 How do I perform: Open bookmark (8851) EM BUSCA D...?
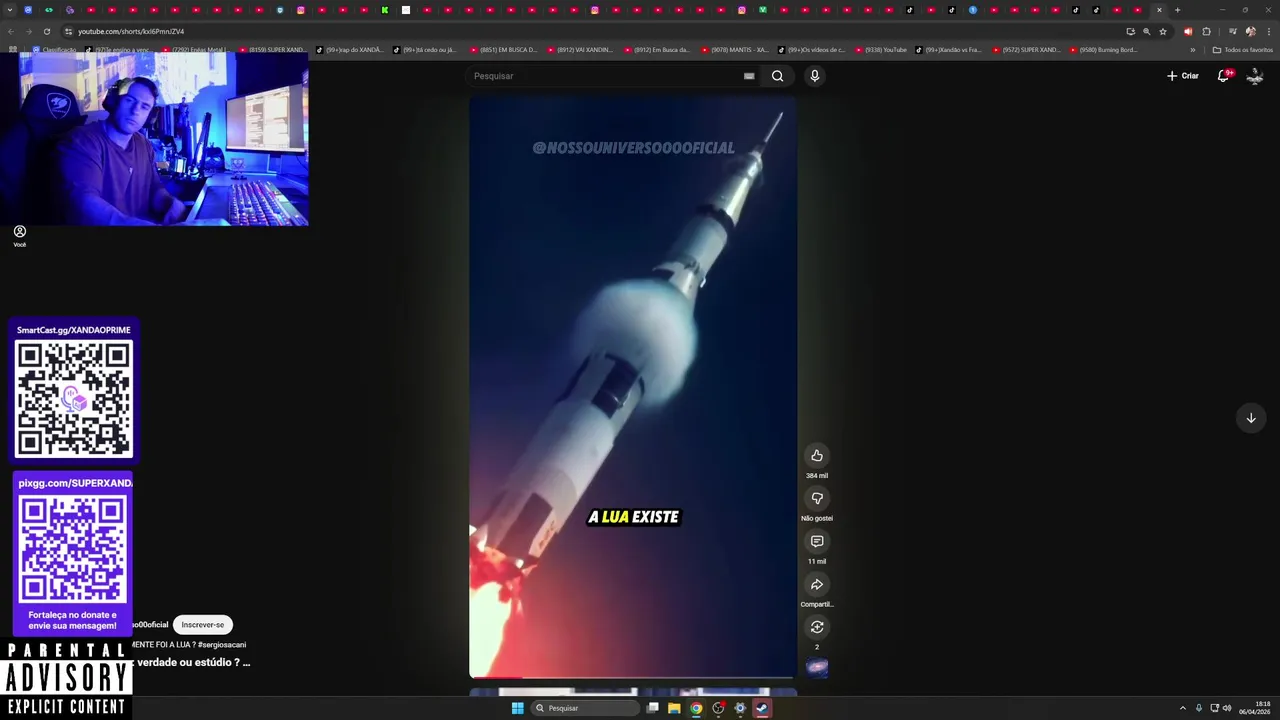[505, 50]
